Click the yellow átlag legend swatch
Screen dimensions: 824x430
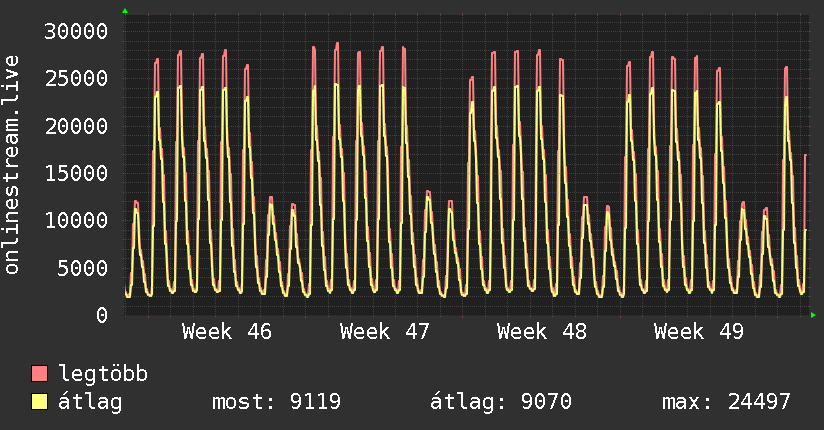click(39, 403)
